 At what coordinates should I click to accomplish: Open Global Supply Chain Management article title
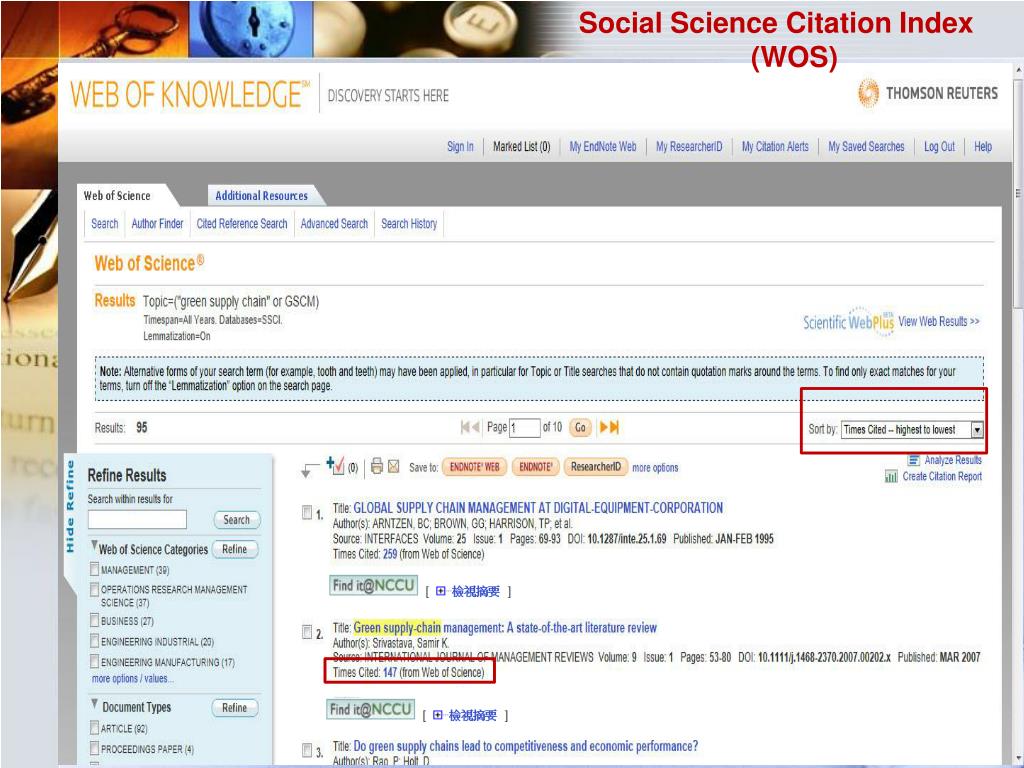[538, 508]
